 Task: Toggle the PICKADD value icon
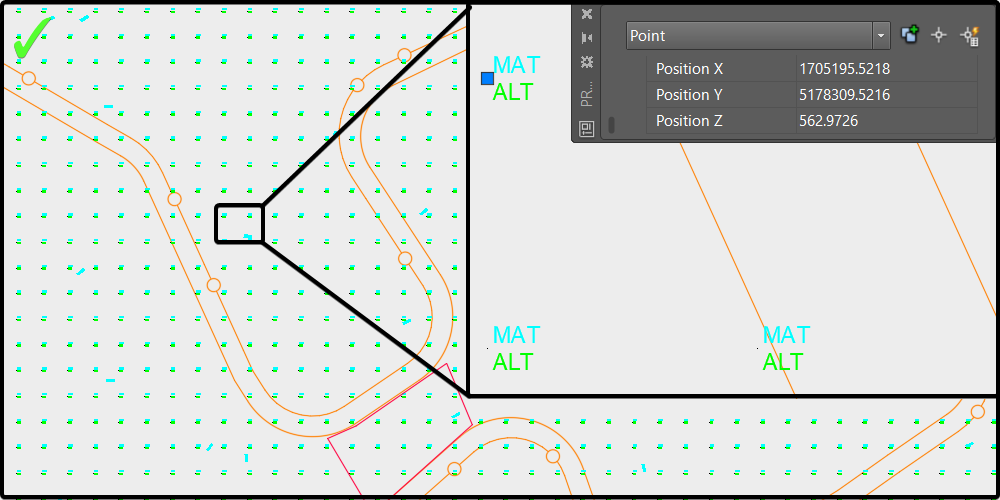[910, 35]
